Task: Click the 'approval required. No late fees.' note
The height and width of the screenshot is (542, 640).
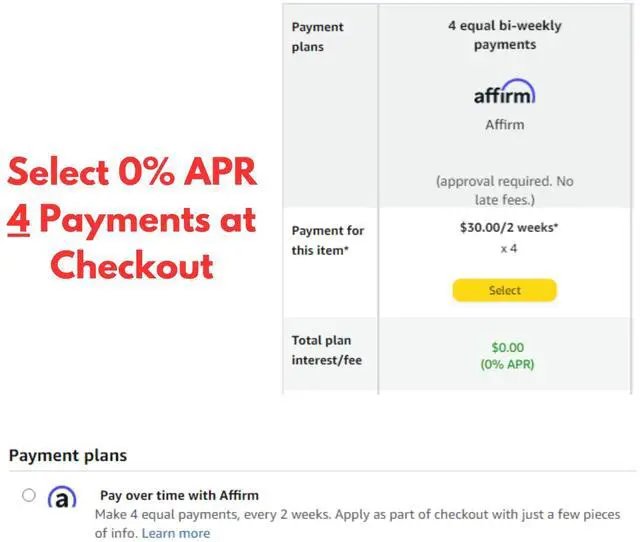Action: [503, 190]
